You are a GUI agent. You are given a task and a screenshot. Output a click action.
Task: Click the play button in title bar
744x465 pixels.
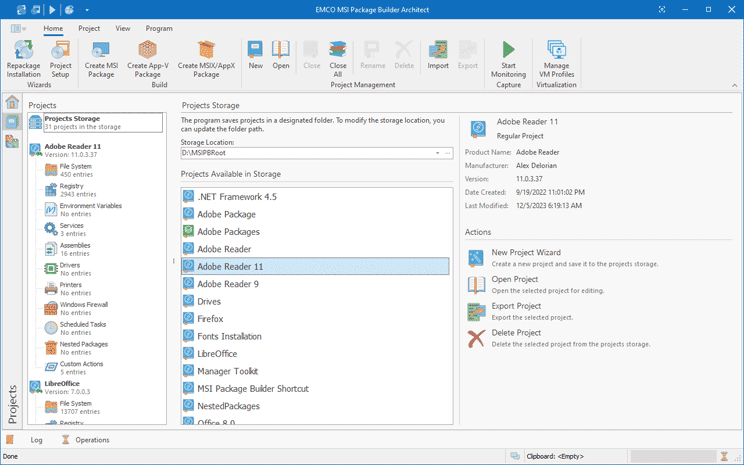pos(52,10)
